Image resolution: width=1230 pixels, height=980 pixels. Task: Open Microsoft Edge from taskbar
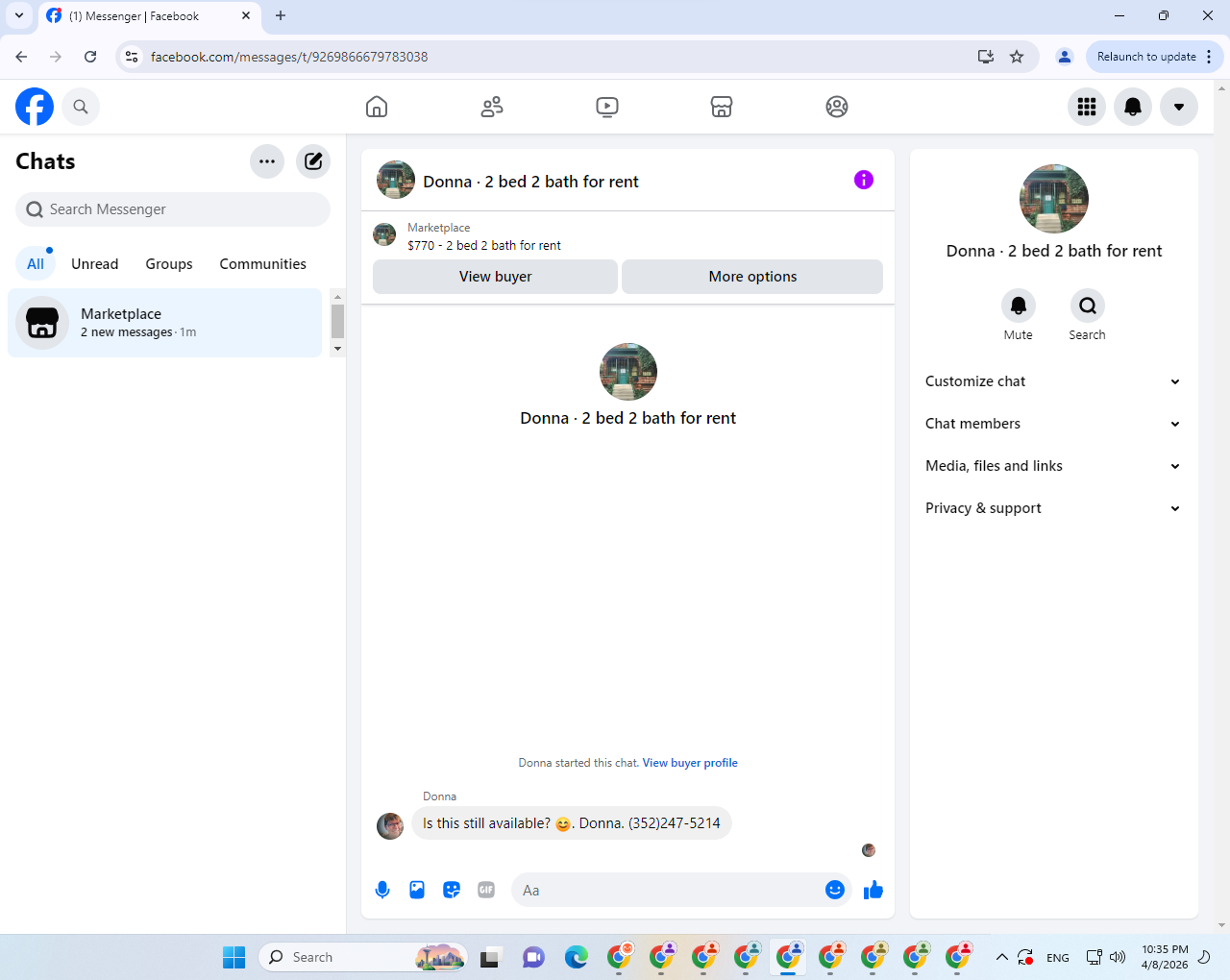[577, 957]
